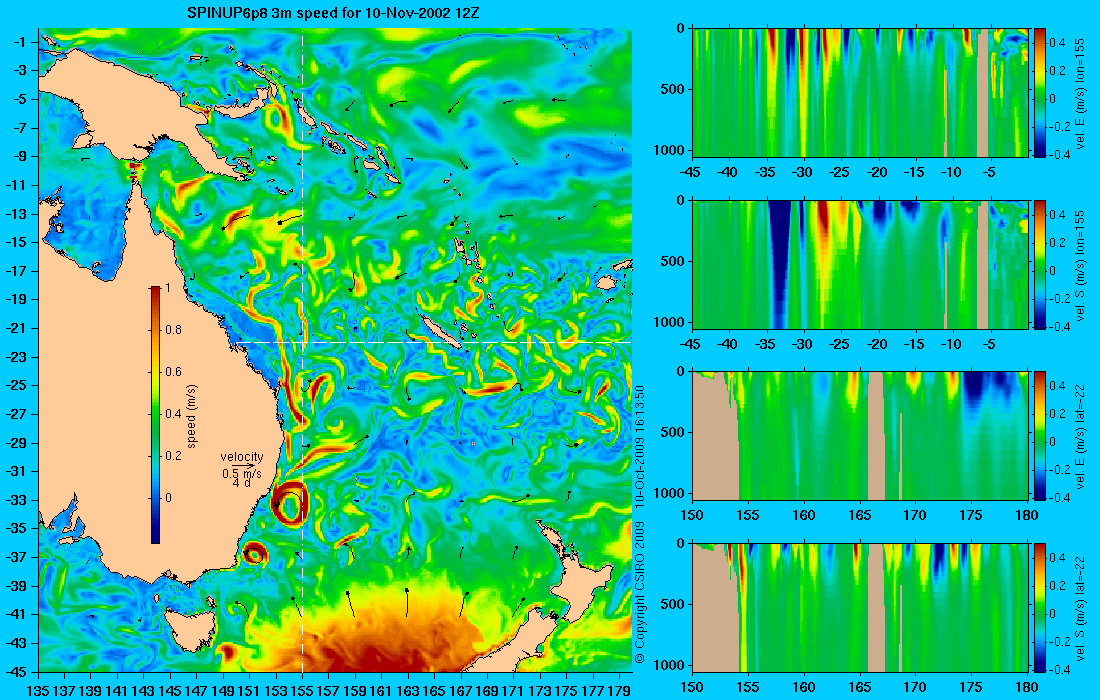The height and width of the screenshot is (700, 1100).
Task: Click the "vel. S (m/s) lat=-22" colorbar label
Action: click(x=1080, y=608)
